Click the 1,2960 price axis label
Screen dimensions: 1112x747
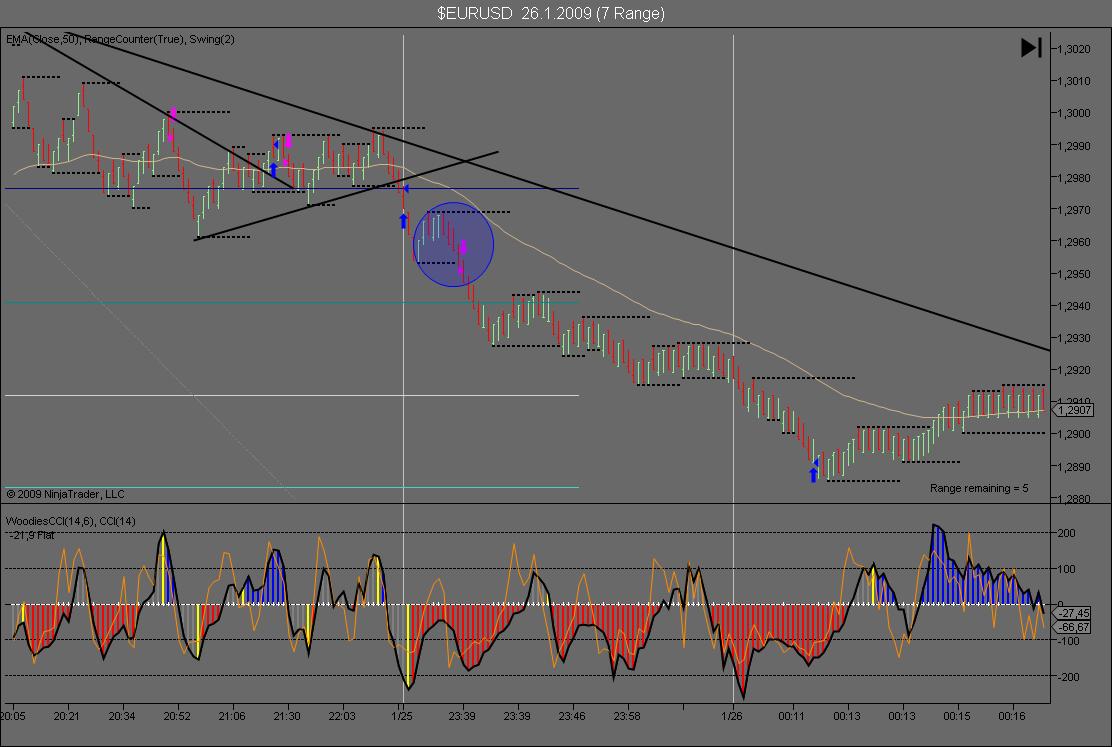click(x=1074, y=242)
